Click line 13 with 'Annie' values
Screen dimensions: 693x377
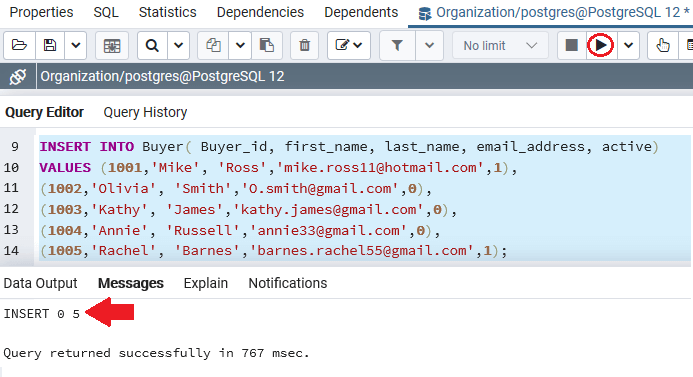pos(240,230)
